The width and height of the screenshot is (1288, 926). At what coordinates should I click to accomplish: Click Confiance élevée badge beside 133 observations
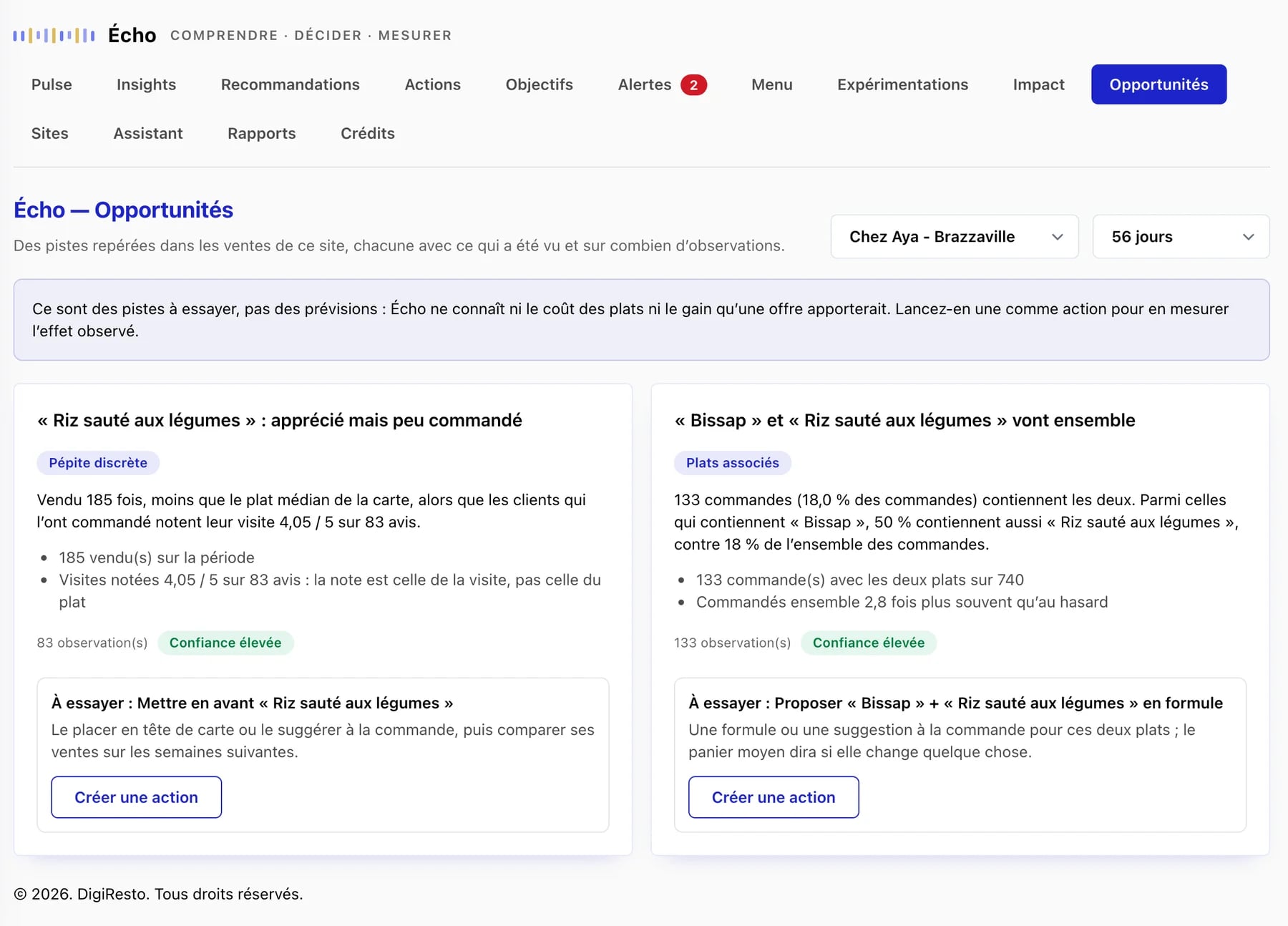coord(869,643)
